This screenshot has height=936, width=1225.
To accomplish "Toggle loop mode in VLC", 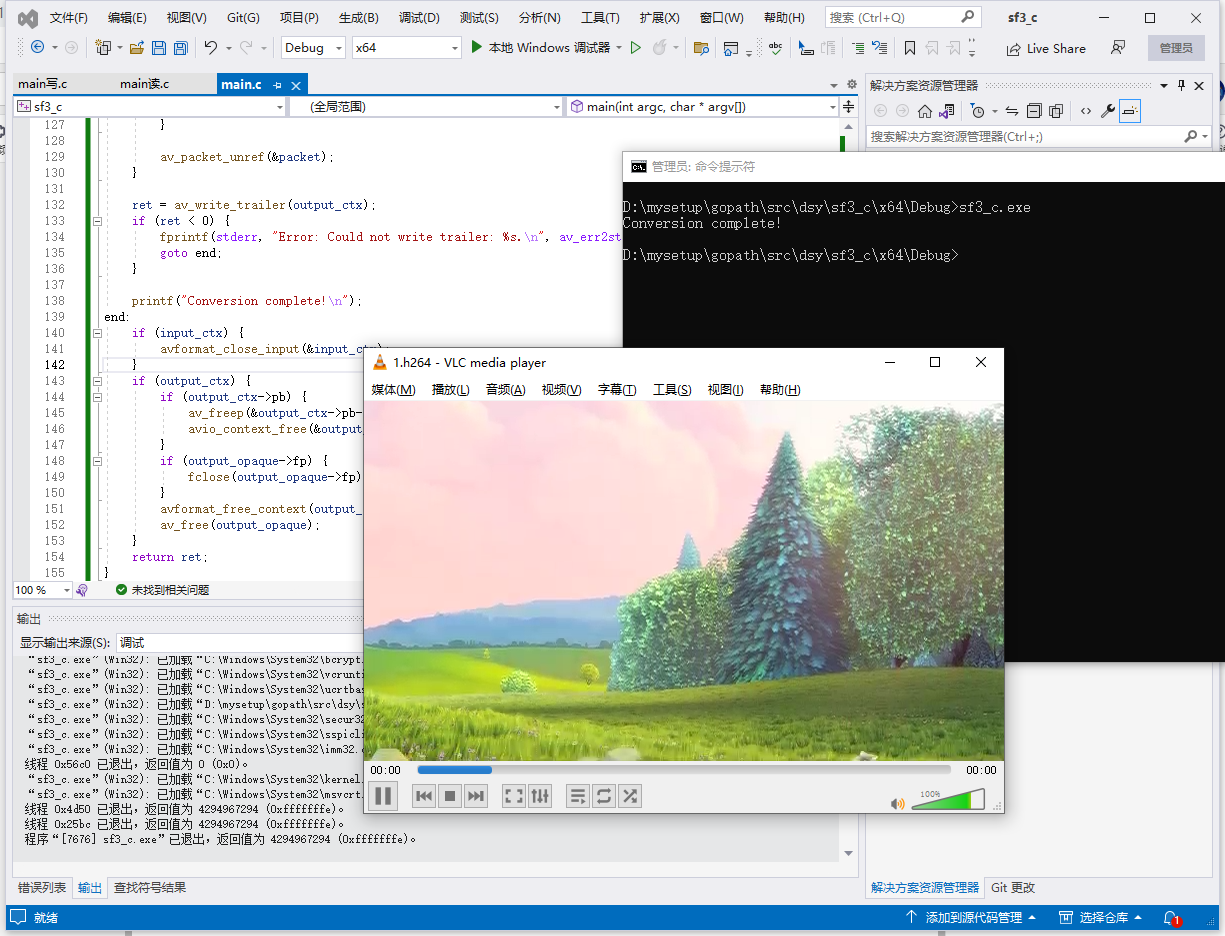I will 604,796.
